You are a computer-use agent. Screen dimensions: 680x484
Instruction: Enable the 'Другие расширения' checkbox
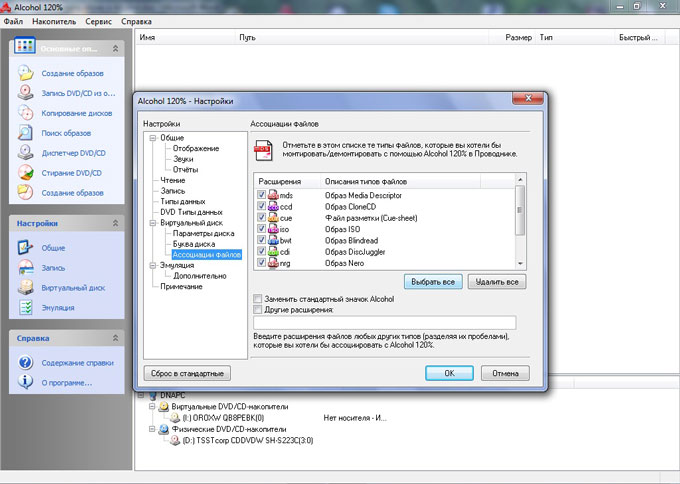258,310
